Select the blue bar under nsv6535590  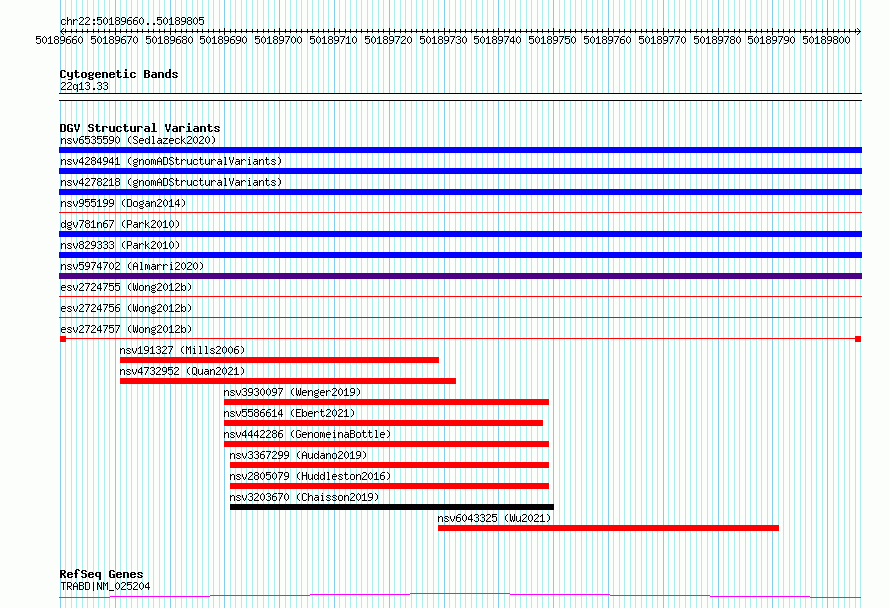tap(460, 150)
